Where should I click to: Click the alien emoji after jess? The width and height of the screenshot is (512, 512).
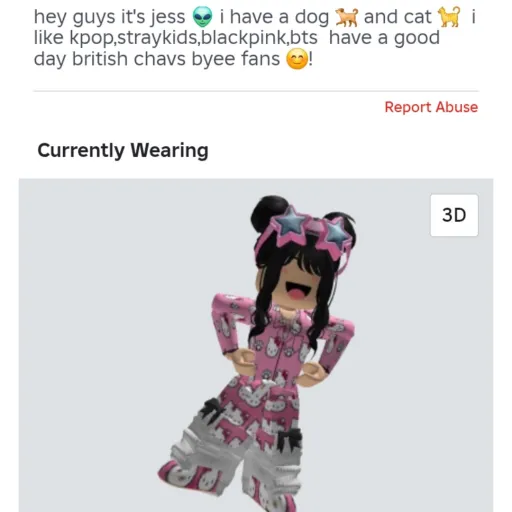(x=202, y=17)
